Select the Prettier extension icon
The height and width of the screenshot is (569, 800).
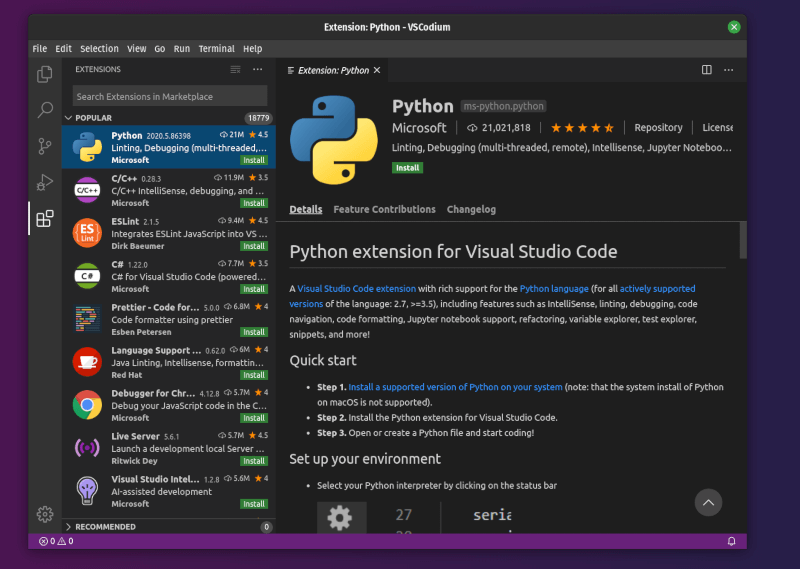coord(87,319)
